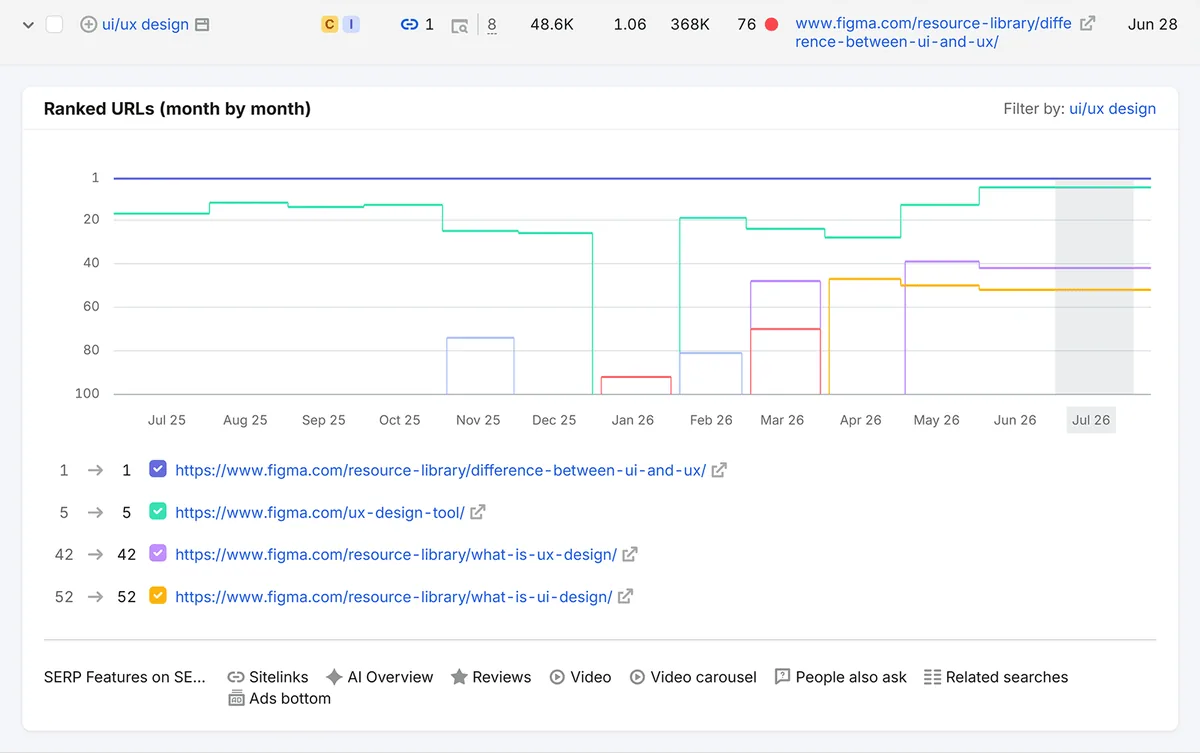The width and height of the screenshot is (1200, 753).
Task: Click the blue I intent badge
Action: click(351, 24)
